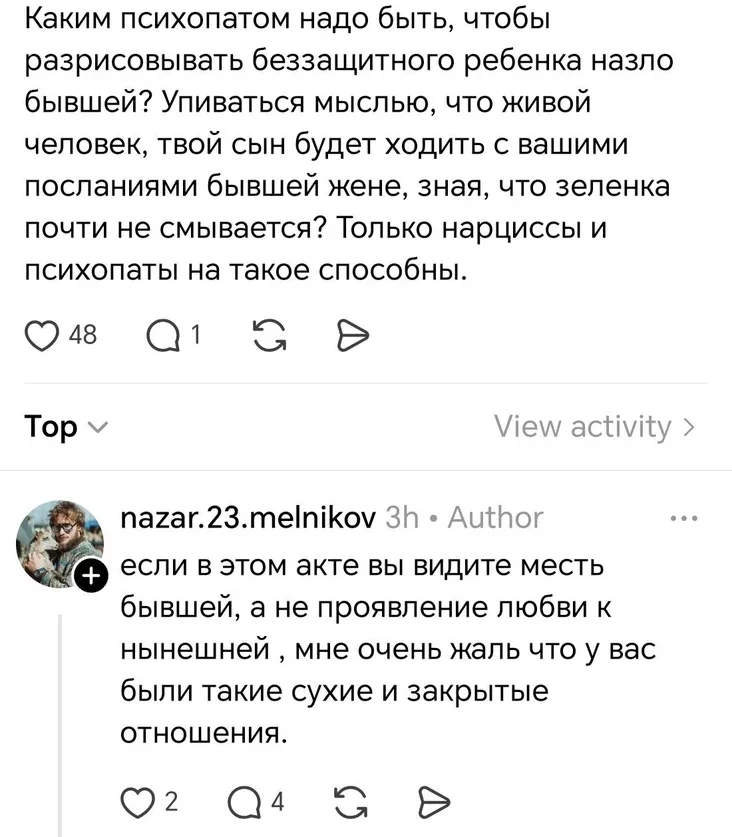Click the nazar.23.melnikov username

[x=247, y=518]
